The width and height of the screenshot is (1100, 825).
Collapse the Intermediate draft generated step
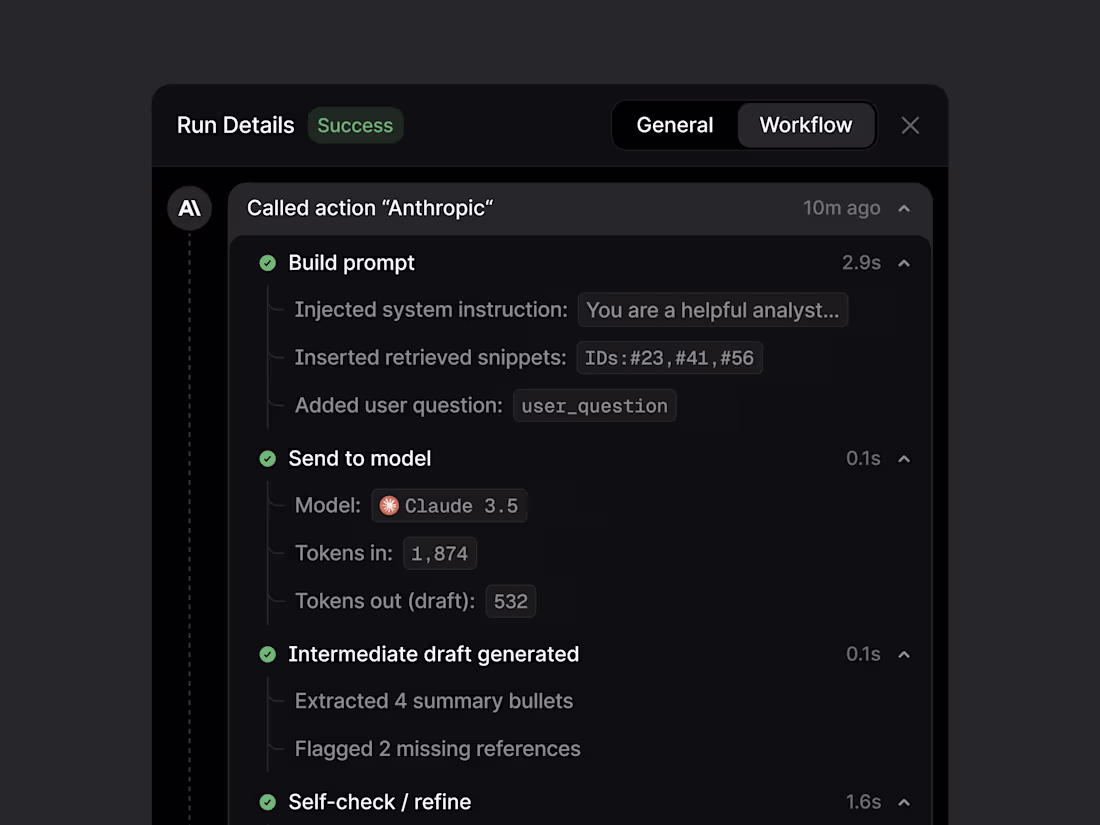[904, 654]
